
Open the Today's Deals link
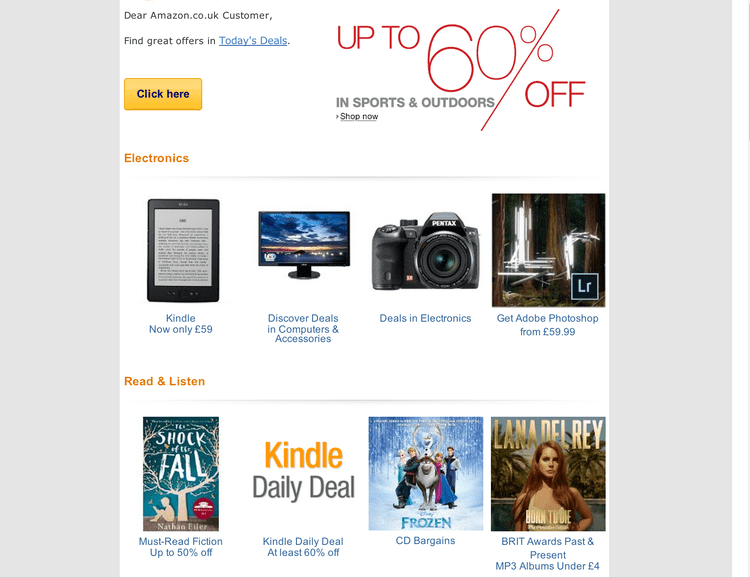tap(253, 41)
